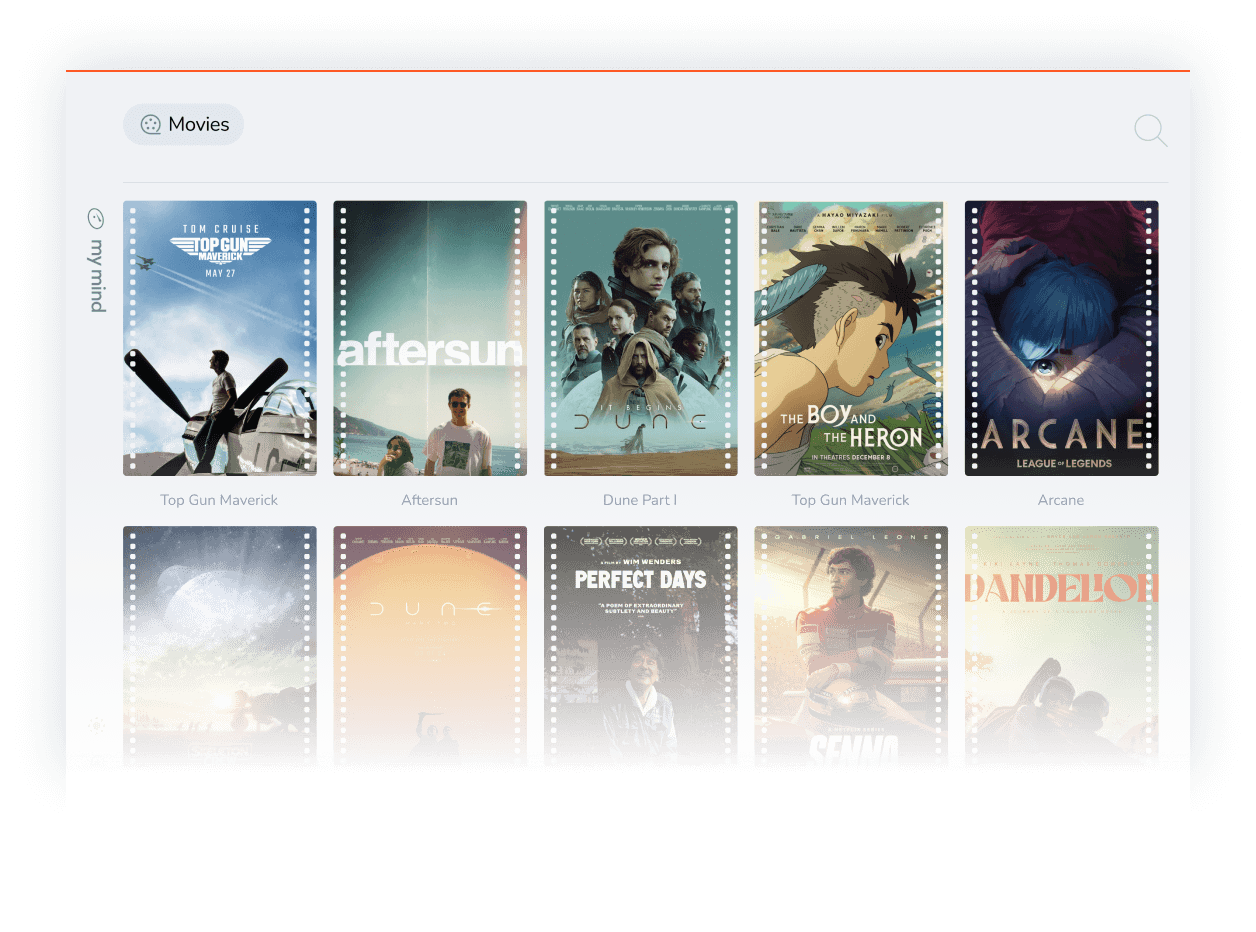Screen dimensions: 1256x932
Task: Click the "Top Gun Maverick" caption under first poster
Action: point(219,499)
